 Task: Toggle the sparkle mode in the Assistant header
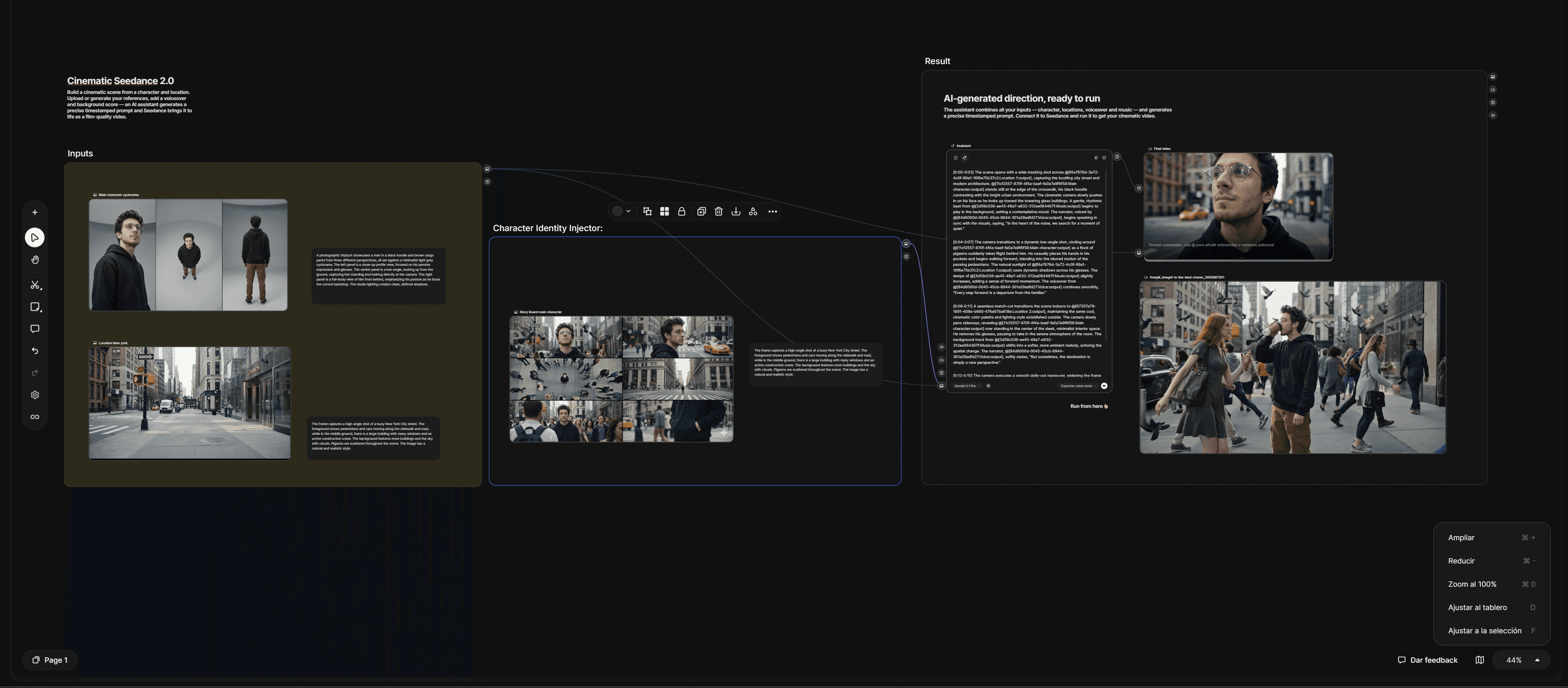(964, 158)
